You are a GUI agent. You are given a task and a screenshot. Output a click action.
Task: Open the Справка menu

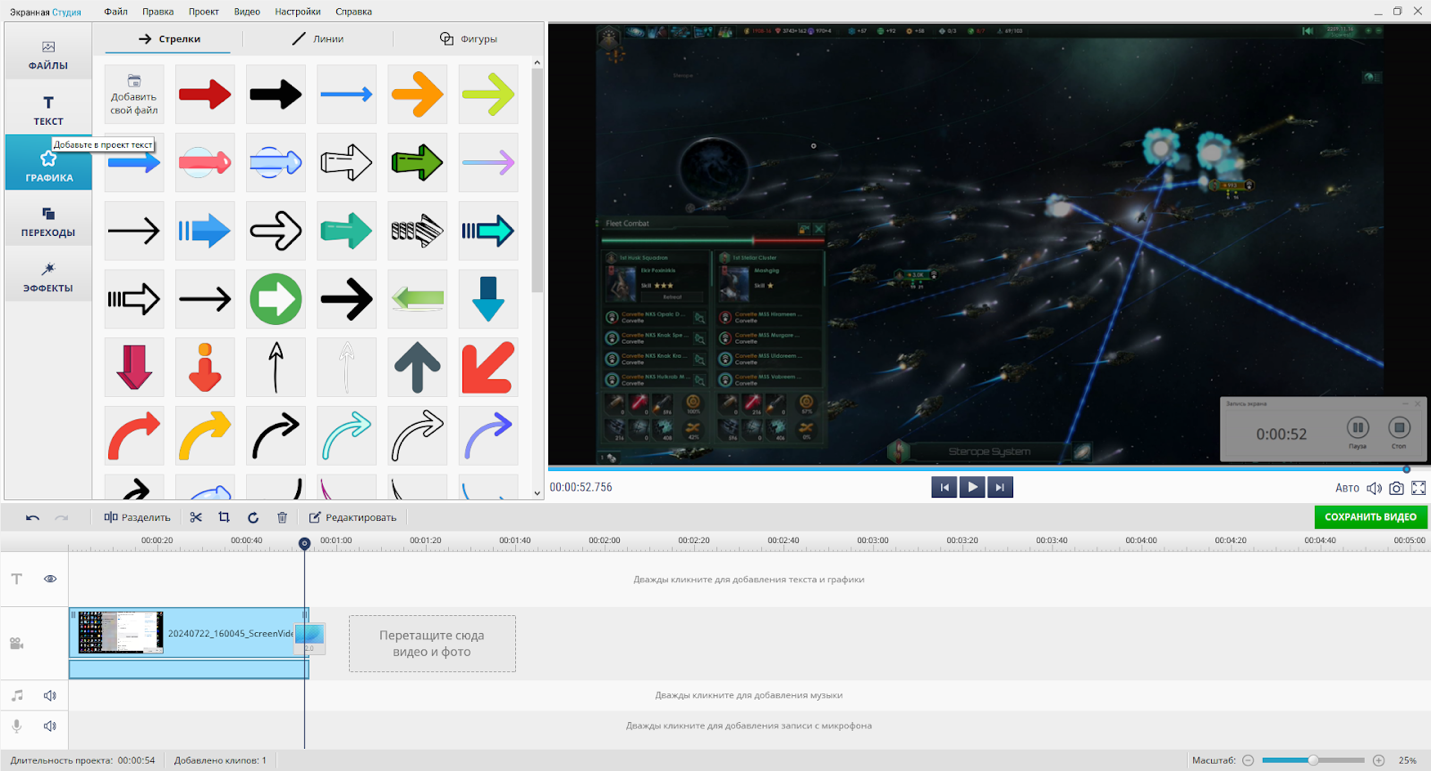tap(353, 12)
